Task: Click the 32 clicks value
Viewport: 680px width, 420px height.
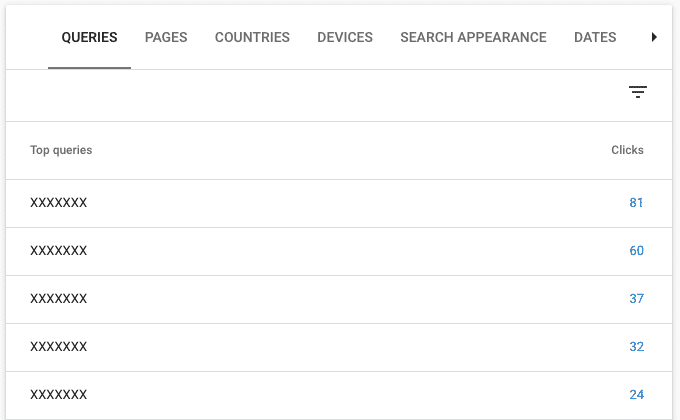Action: tap(636, 346)
